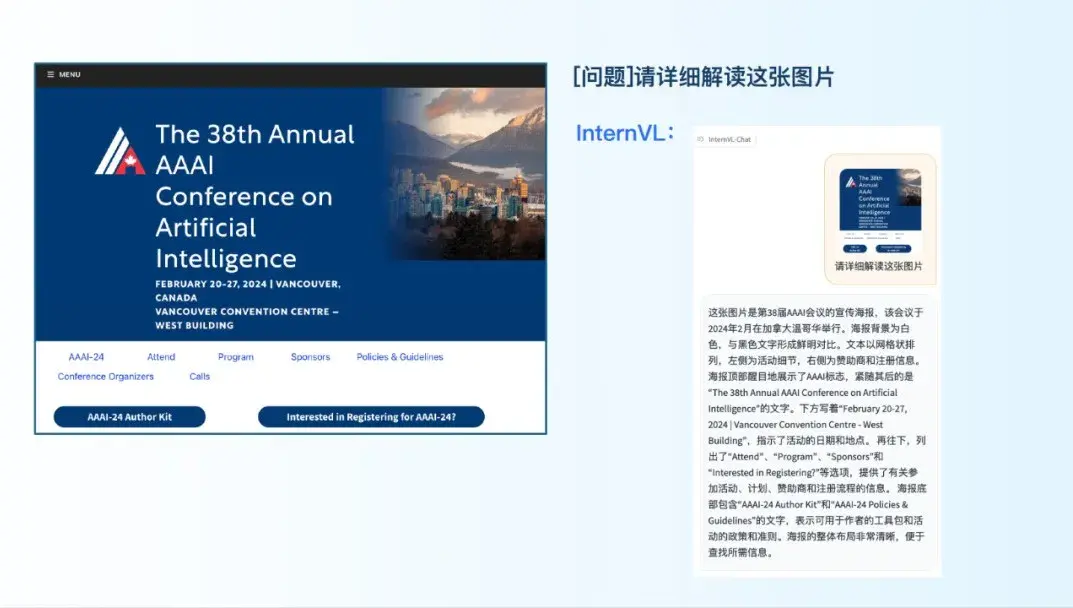The image size is (1073, 608).
Task: Click the question header 请详细解读这张图片
Action: 704,77
